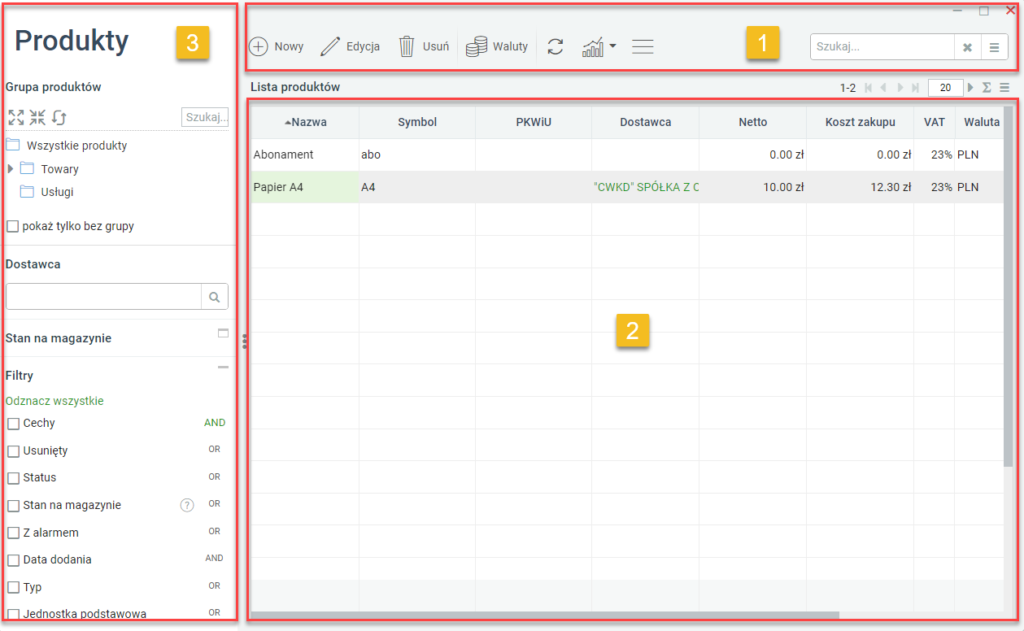Enable Data dodania filter checkbox
Screen dimensions: 1024x631
[13, 560]
